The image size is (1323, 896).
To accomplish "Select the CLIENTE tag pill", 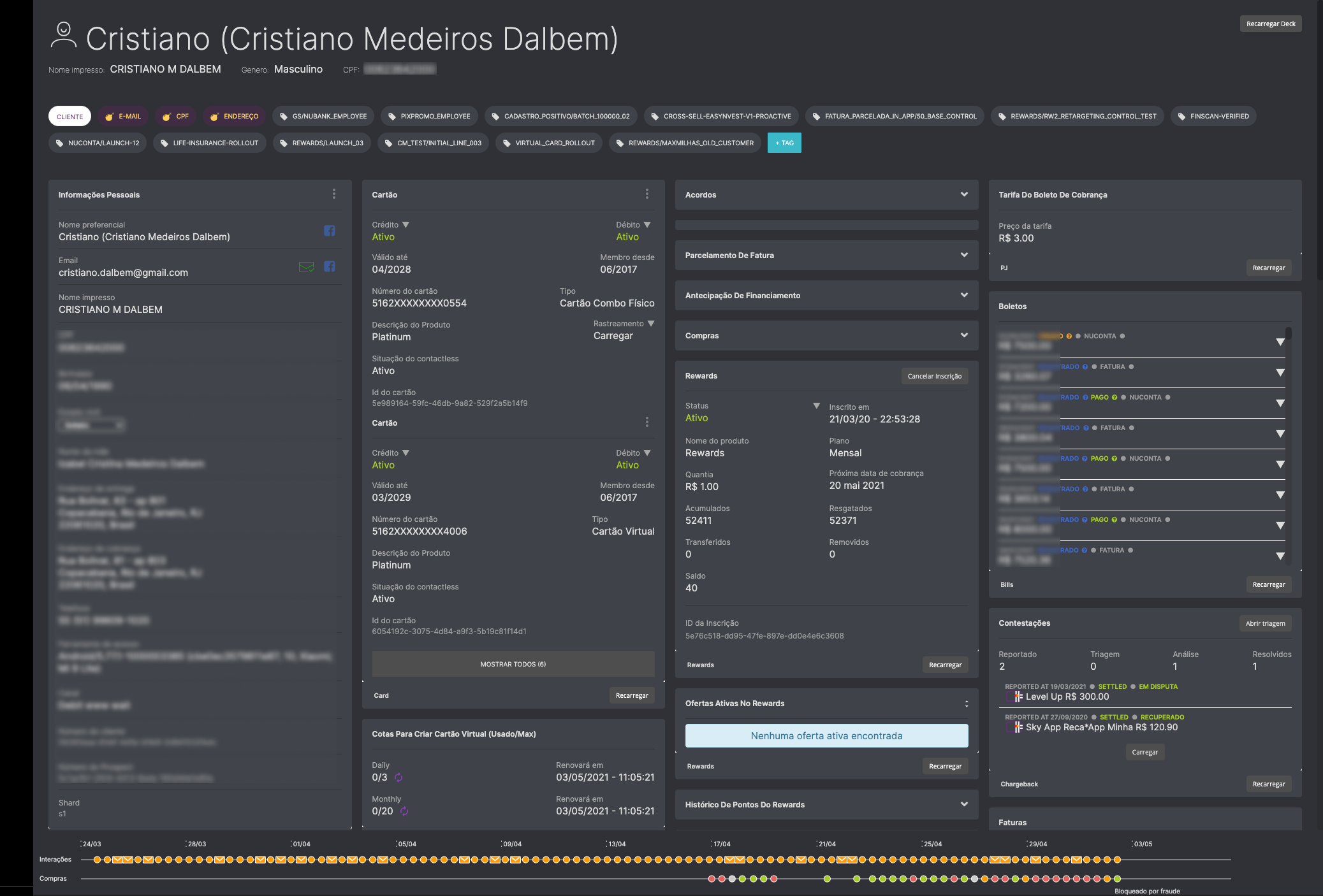I will (69, 117).
